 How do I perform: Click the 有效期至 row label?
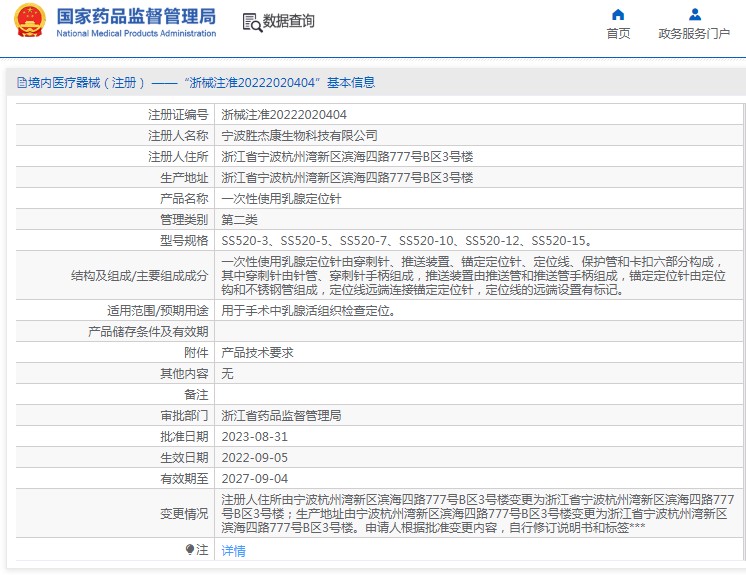184,478
